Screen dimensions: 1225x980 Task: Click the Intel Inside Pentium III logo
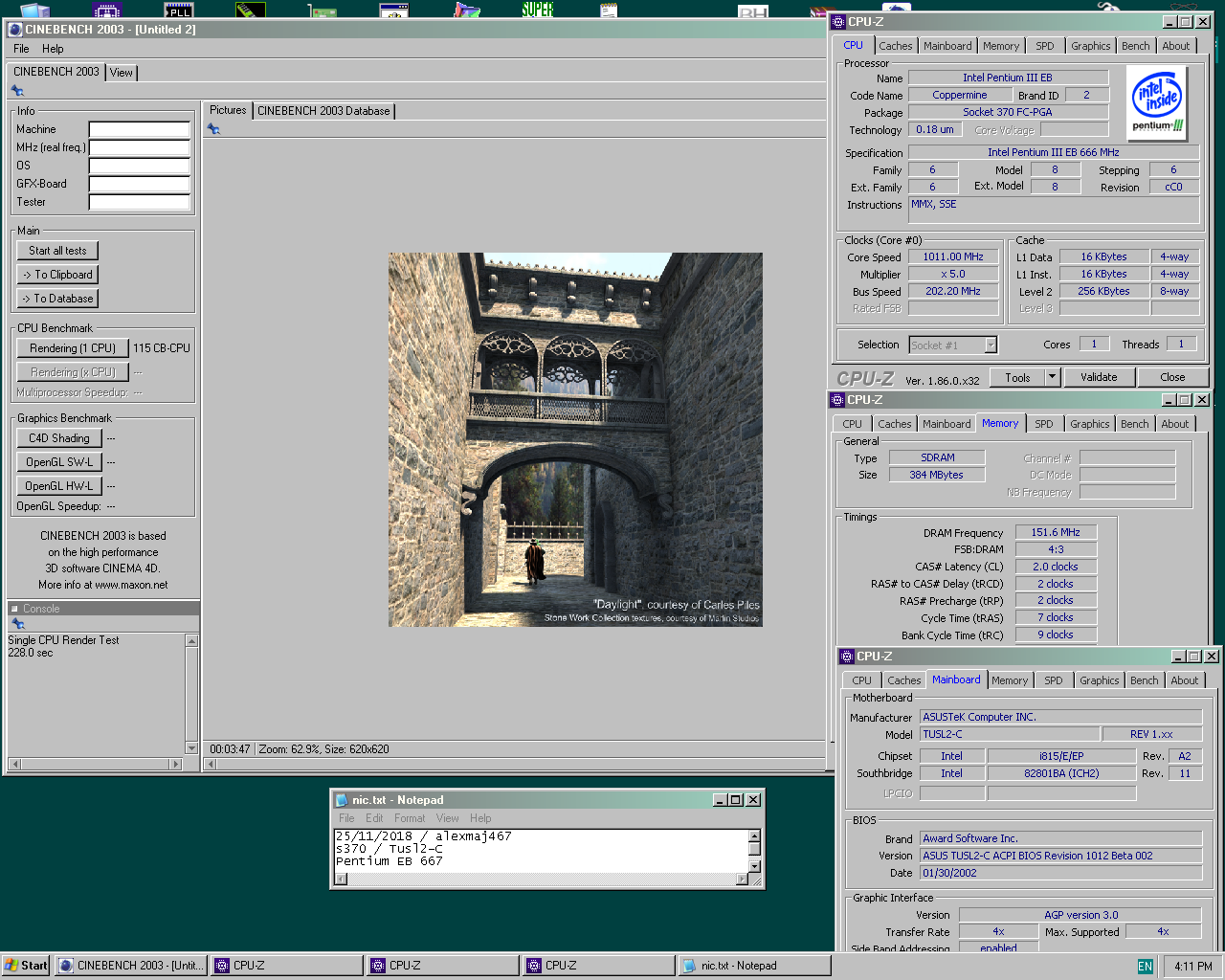1157,103
